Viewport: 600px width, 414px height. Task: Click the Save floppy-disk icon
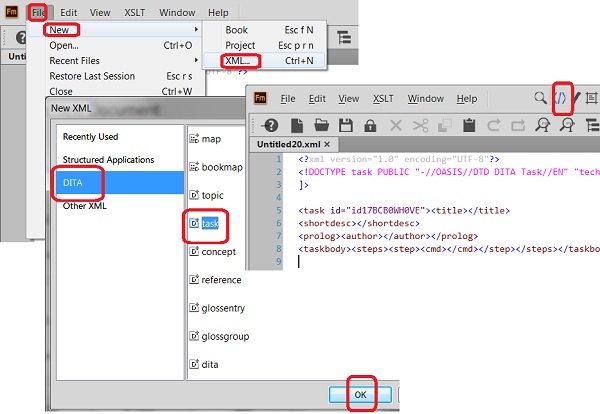[x=346, y=125]
